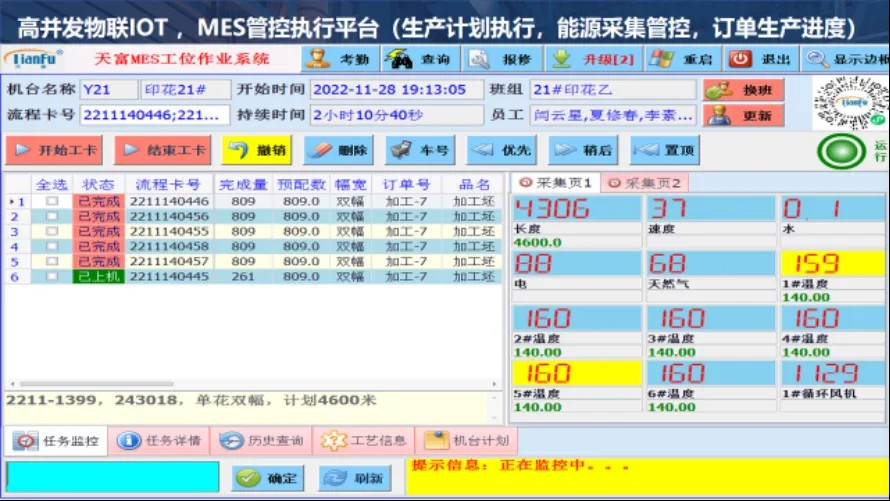Tick the checkbox for row 1 (2211140446)
The image size is (890, 501).
click(51, 201)
